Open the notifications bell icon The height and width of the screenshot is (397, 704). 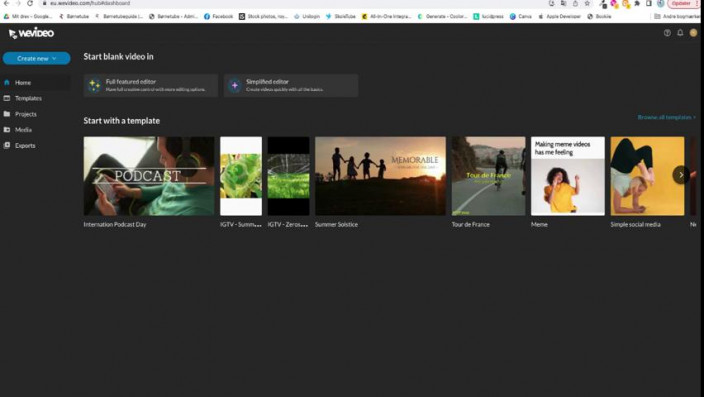[x=680, y=33]
